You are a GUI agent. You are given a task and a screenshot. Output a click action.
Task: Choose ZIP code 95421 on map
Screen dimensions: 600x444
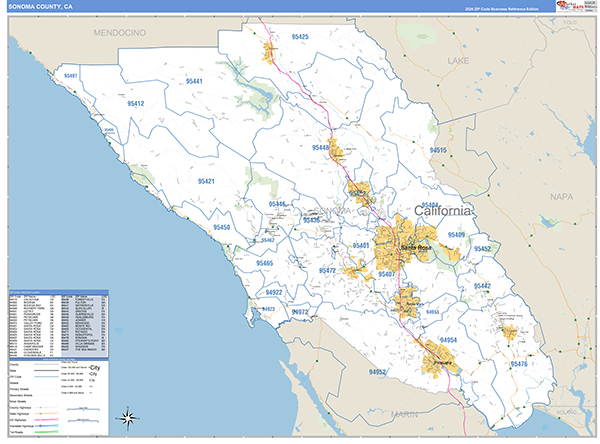click(x=206, y=181)
